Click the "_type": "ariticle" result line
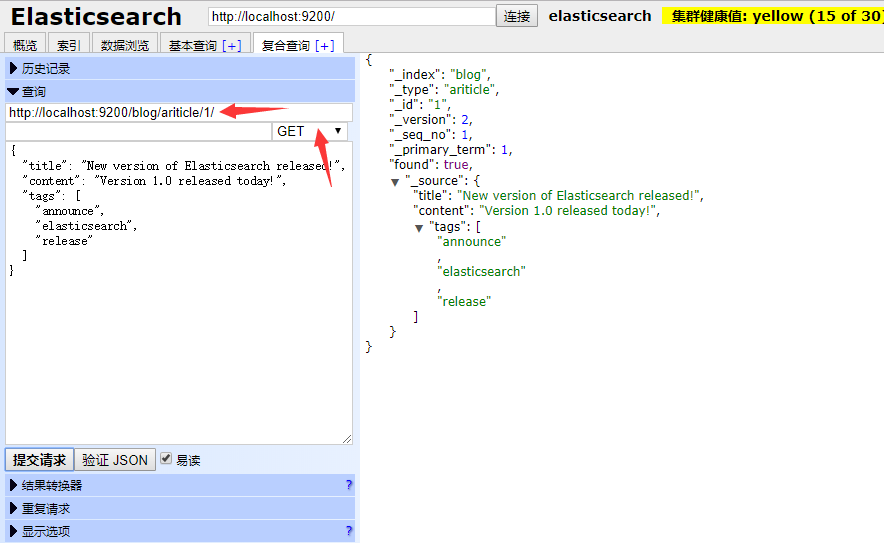Viewport: 884px width, 543px height. [444, 89]
